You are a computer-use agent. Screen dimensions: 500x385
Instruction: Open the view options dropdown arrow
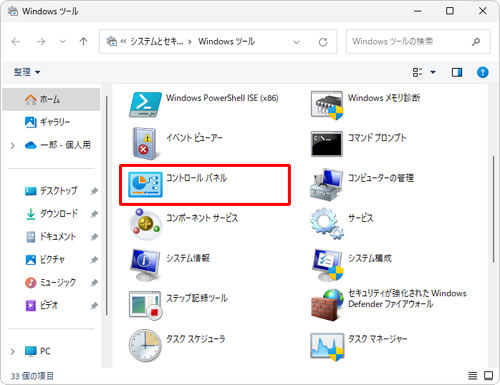coord(433,72)
